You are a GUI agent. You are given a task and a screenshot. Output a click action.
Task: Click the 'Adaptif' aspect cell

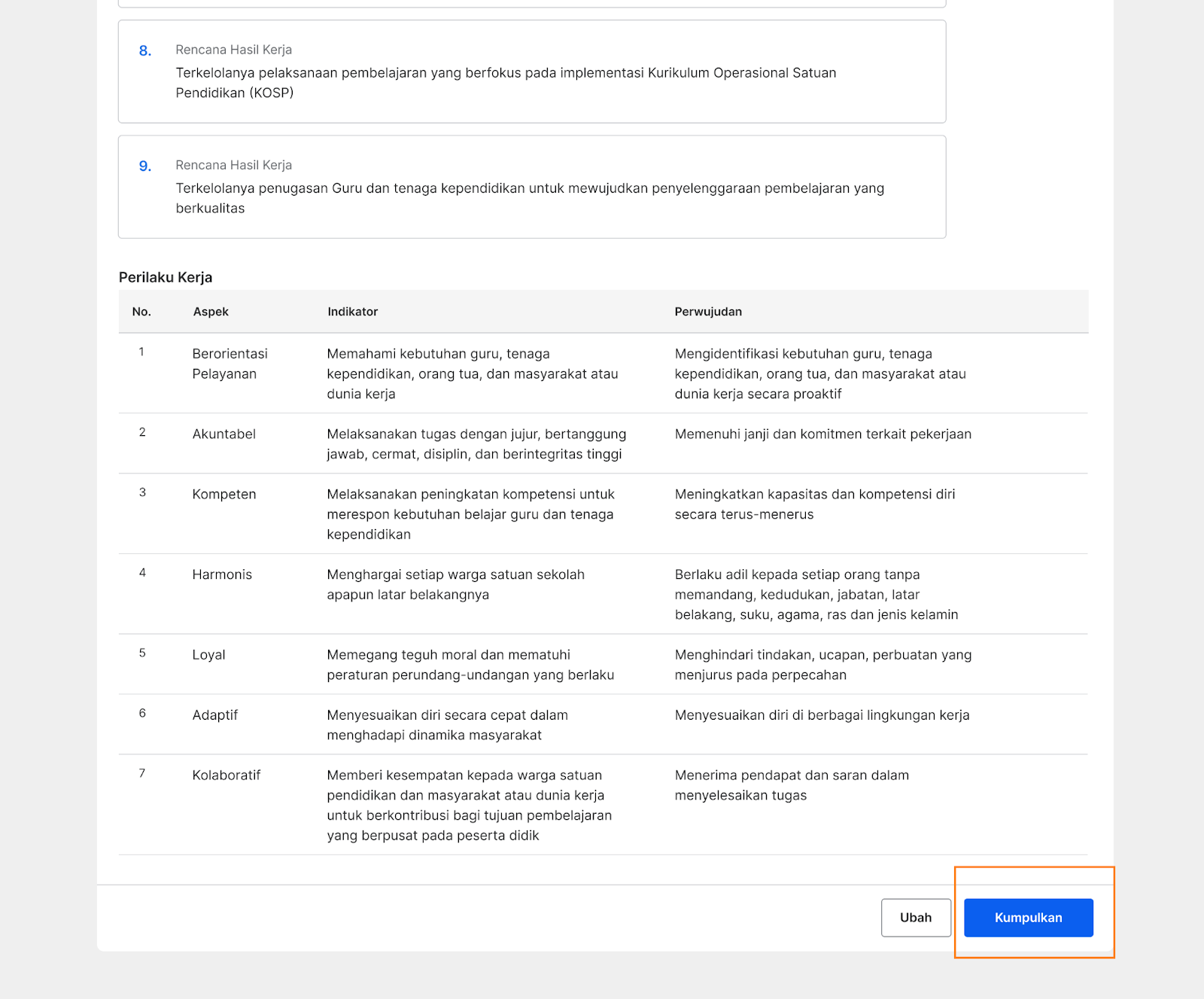coord(214,715)
